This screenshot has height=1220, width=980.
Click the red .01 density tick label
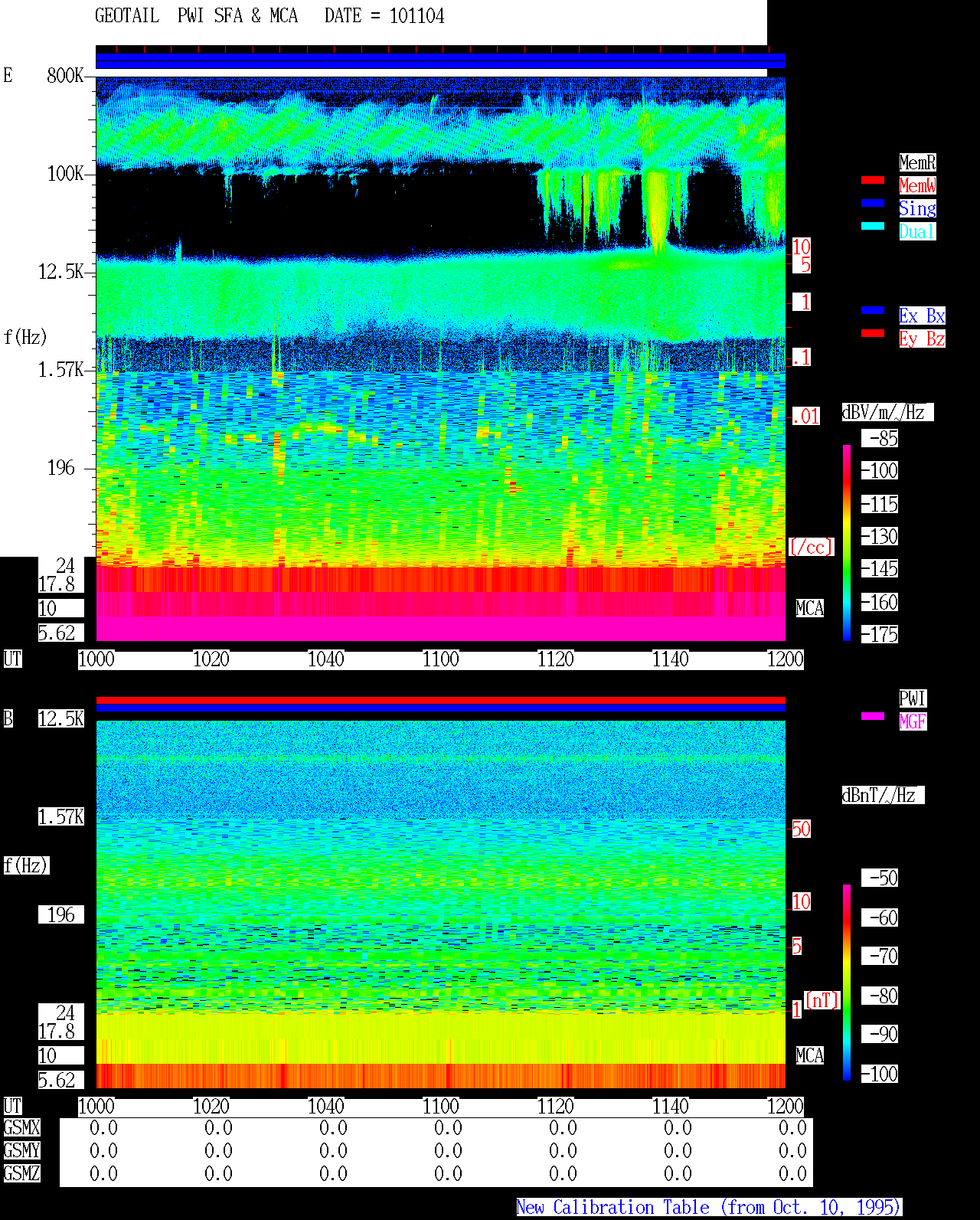(x=806, y=417)
